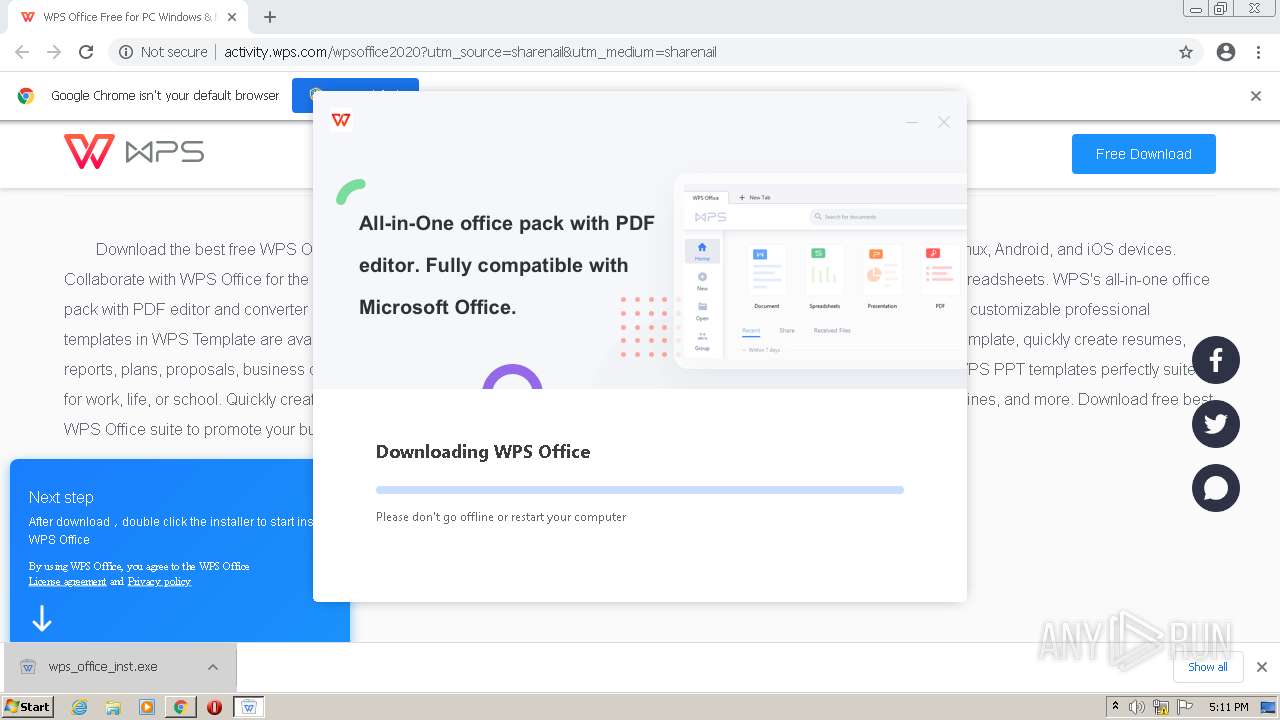Open Windows Start menu
This screenshot has width=1280, height=720.
click(27, 706)
